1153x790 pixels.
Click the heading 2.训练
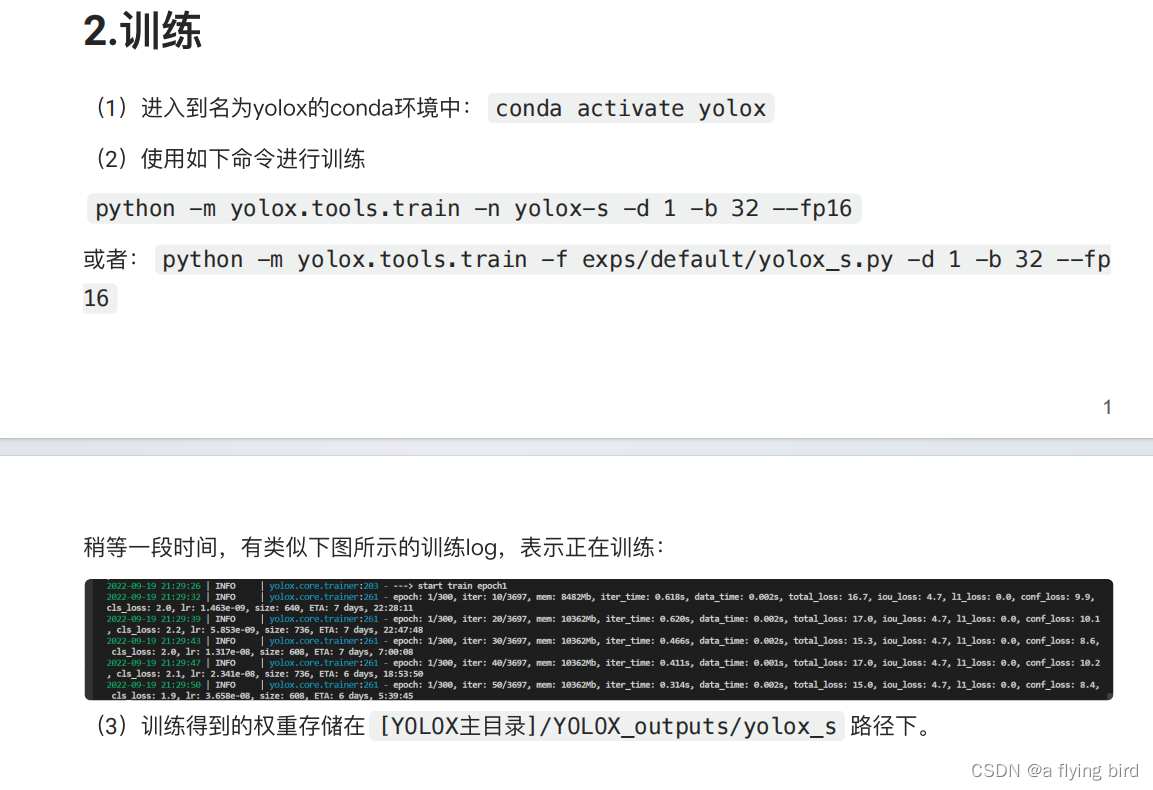pos(144,31)
